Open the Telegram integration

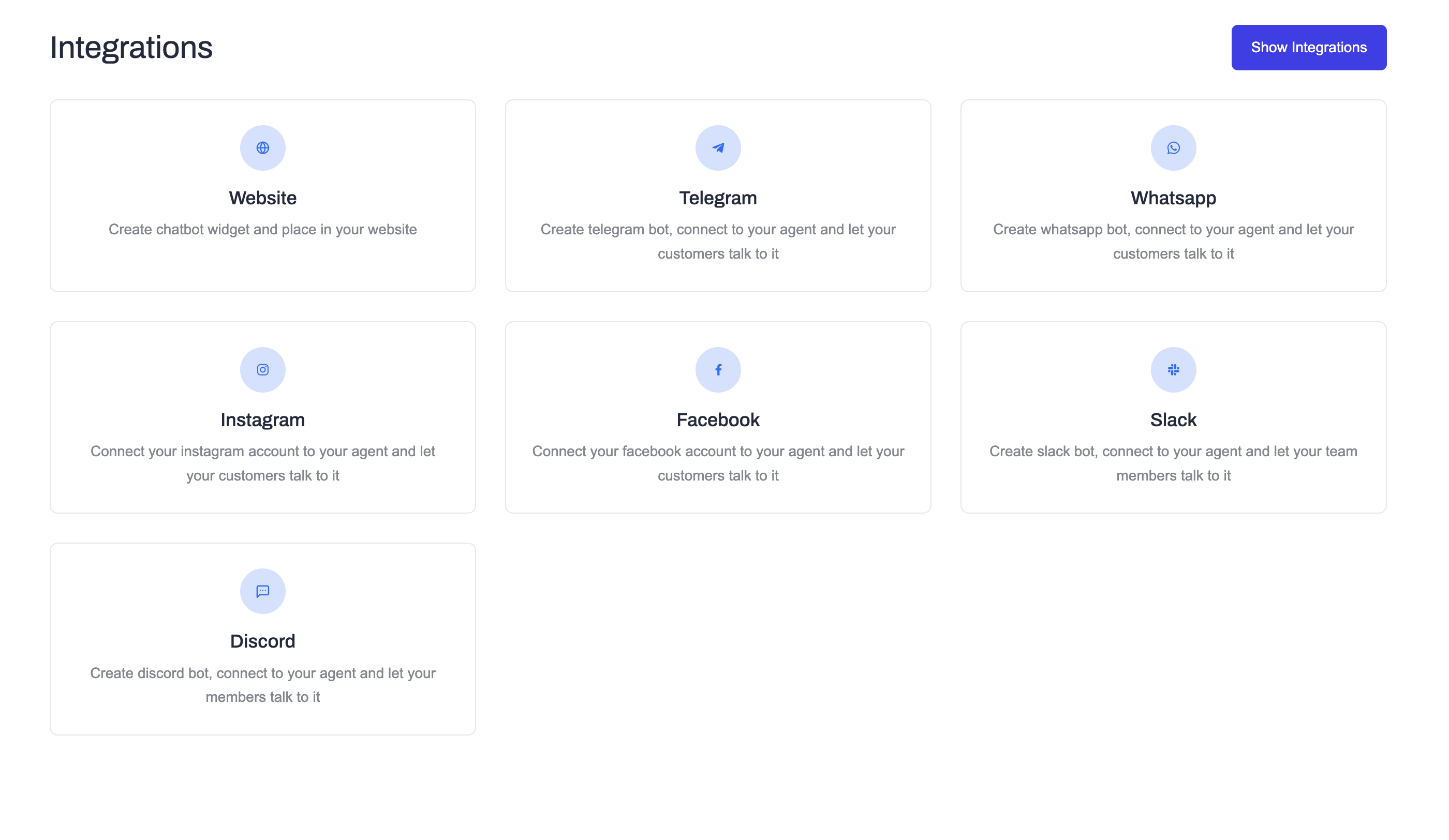[718, 196]
